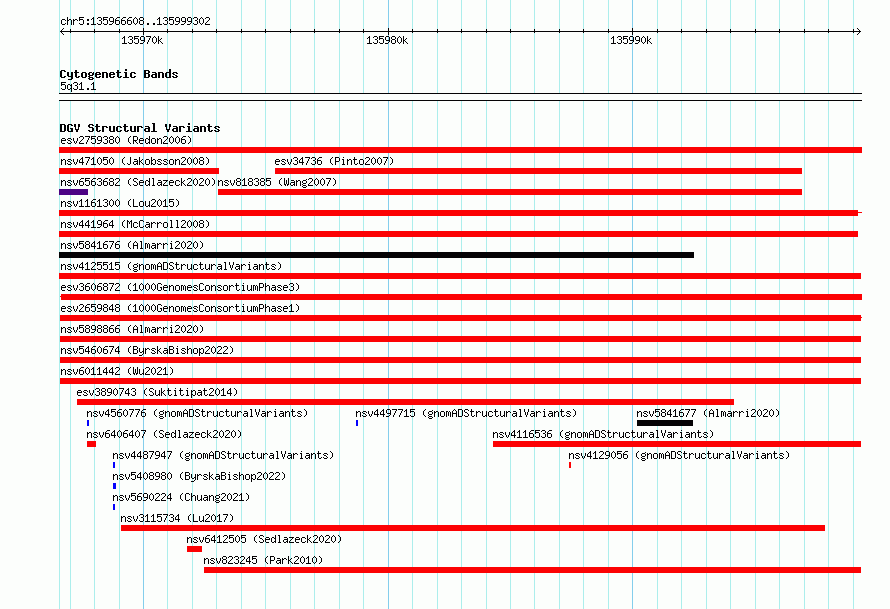Select the nsv6406407 (Sedlazeck2020) label
This screenshot has height=609, width=890.
click(164, 434)
